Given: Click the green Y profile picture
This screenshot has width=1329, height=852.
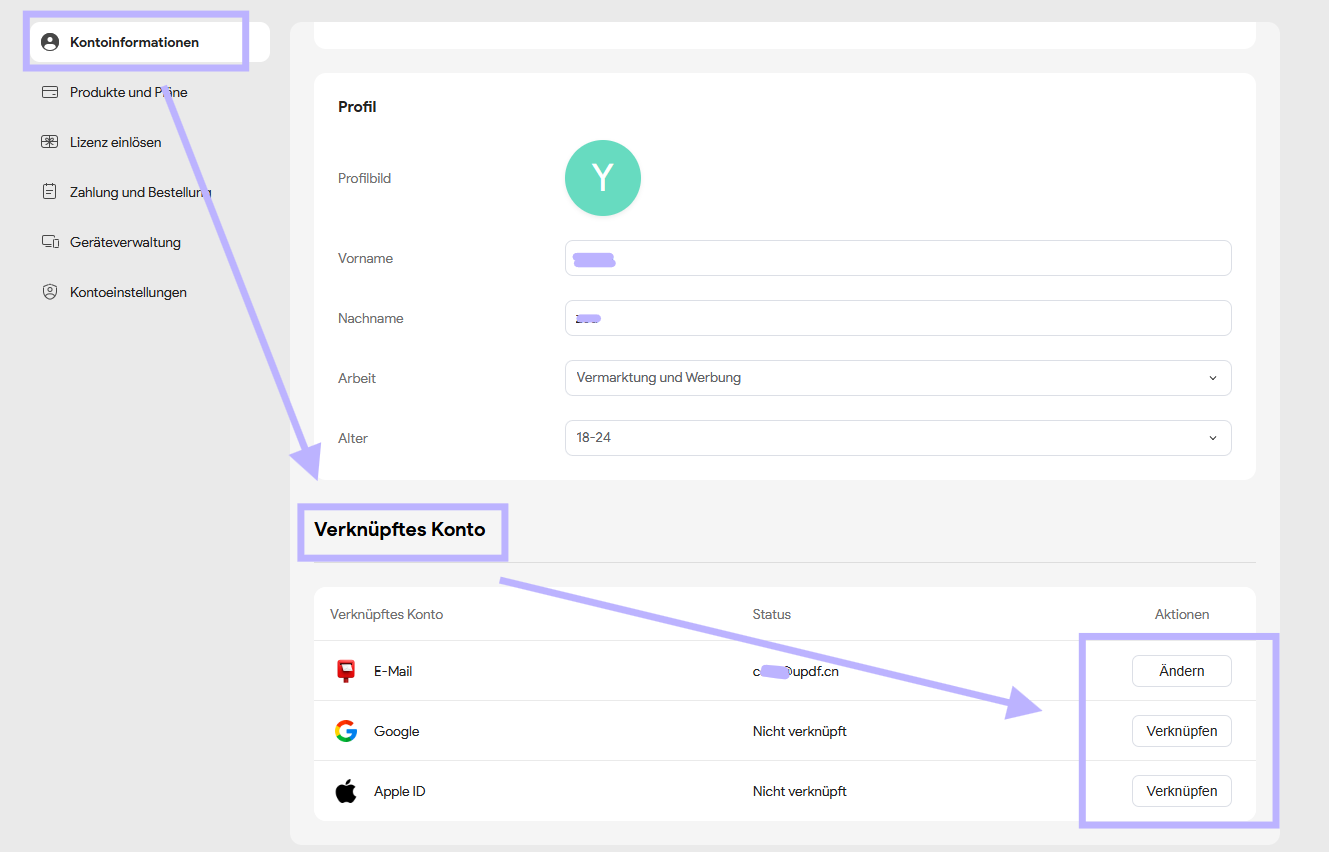Looking at the screenshot, I should (603, 178).
